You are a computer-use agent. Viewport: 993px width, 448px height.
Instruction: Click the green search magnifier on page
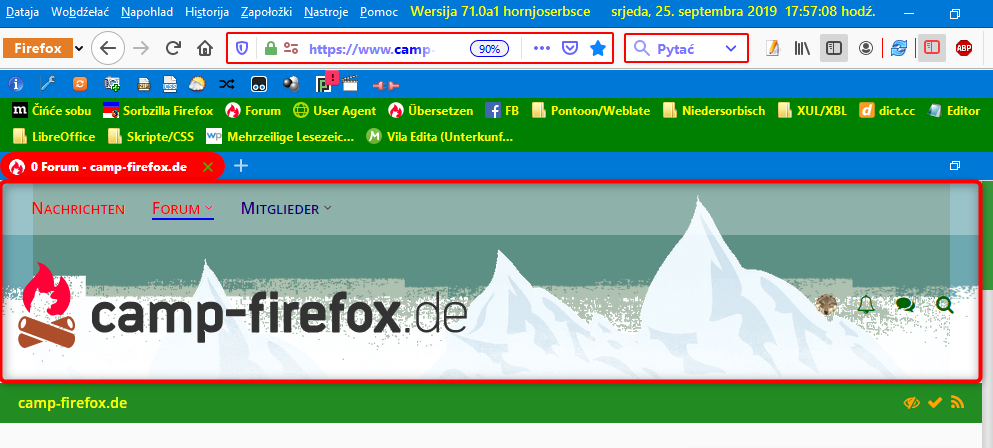(944, 305)
